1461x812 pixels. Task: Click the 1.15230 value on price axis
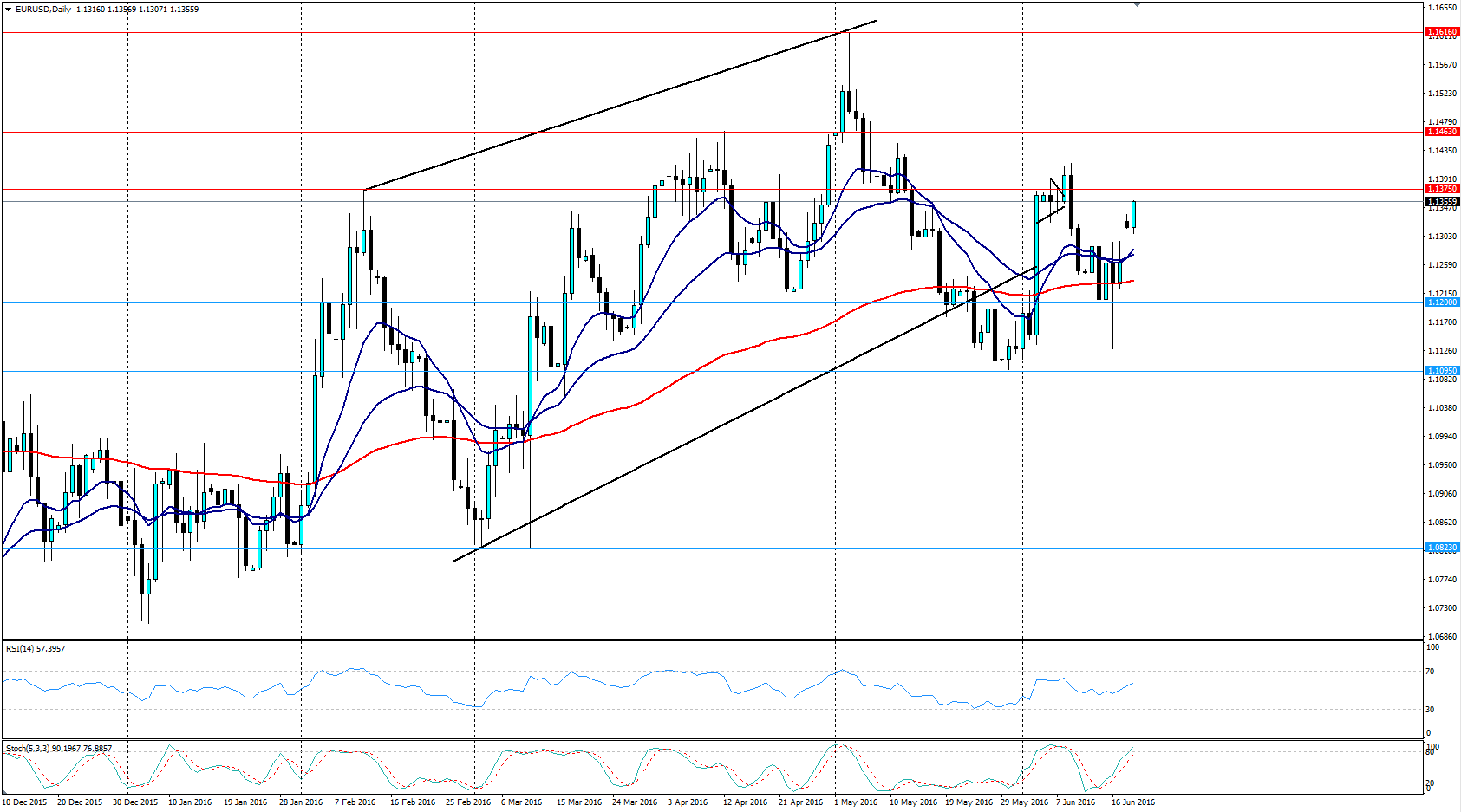point(1442,94)
